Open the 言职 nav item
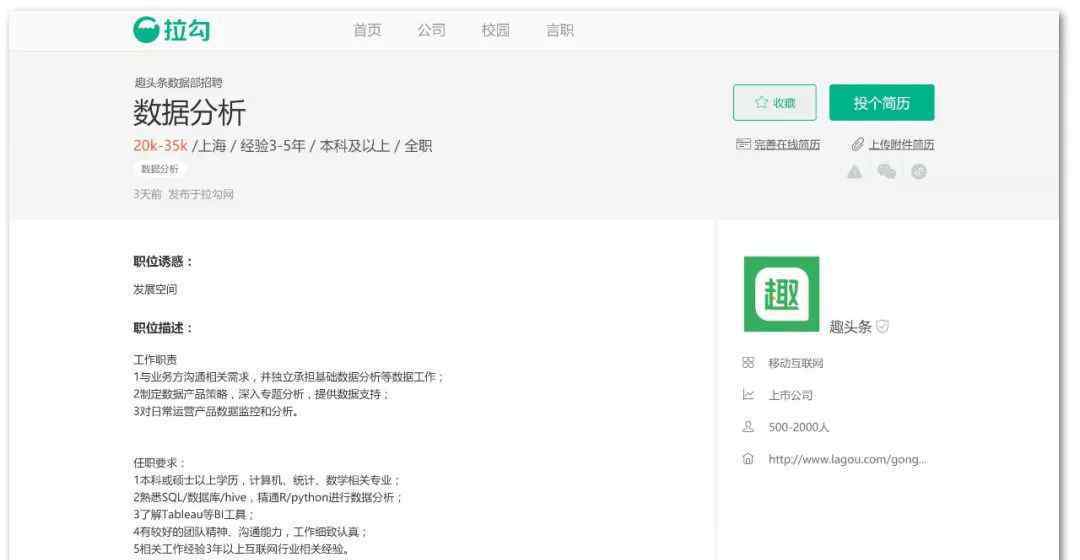 [560, 30]
